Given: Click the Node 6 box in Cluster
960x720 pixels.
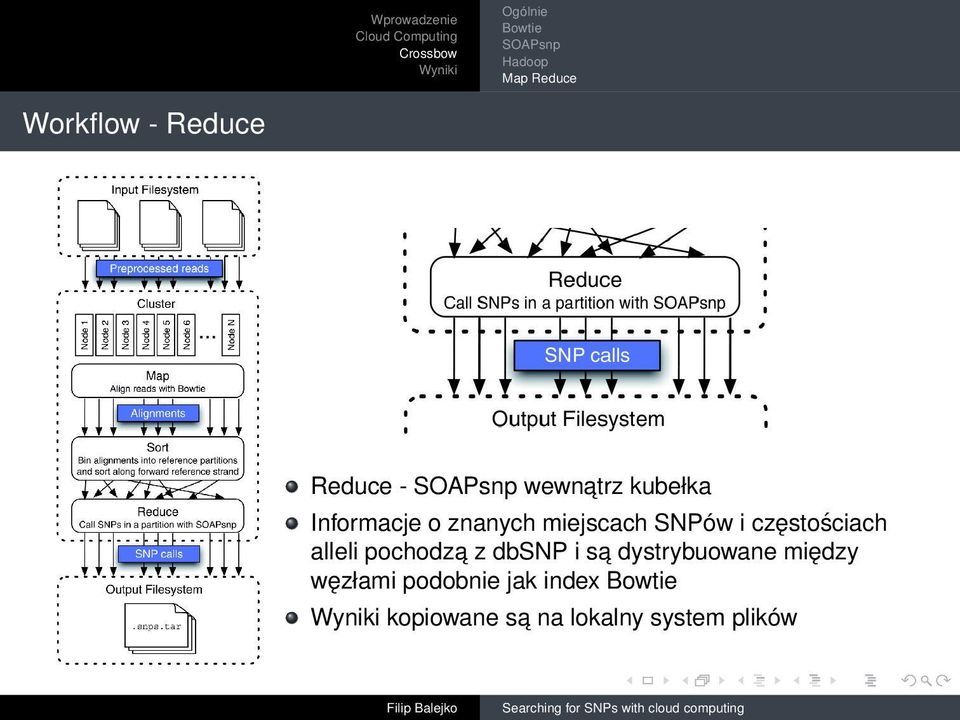Looking at the screenshot, I should 186,334.
